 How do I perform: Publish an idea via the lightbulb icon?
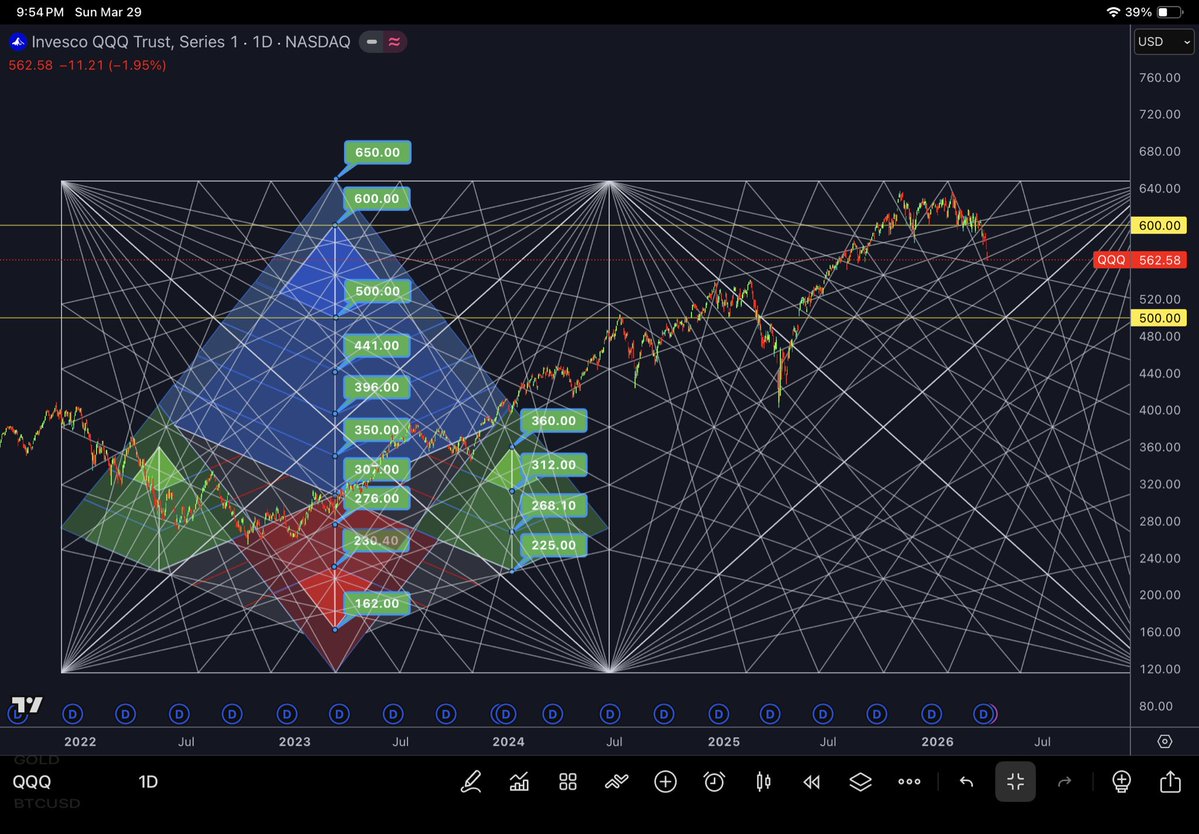[1121, 782]
